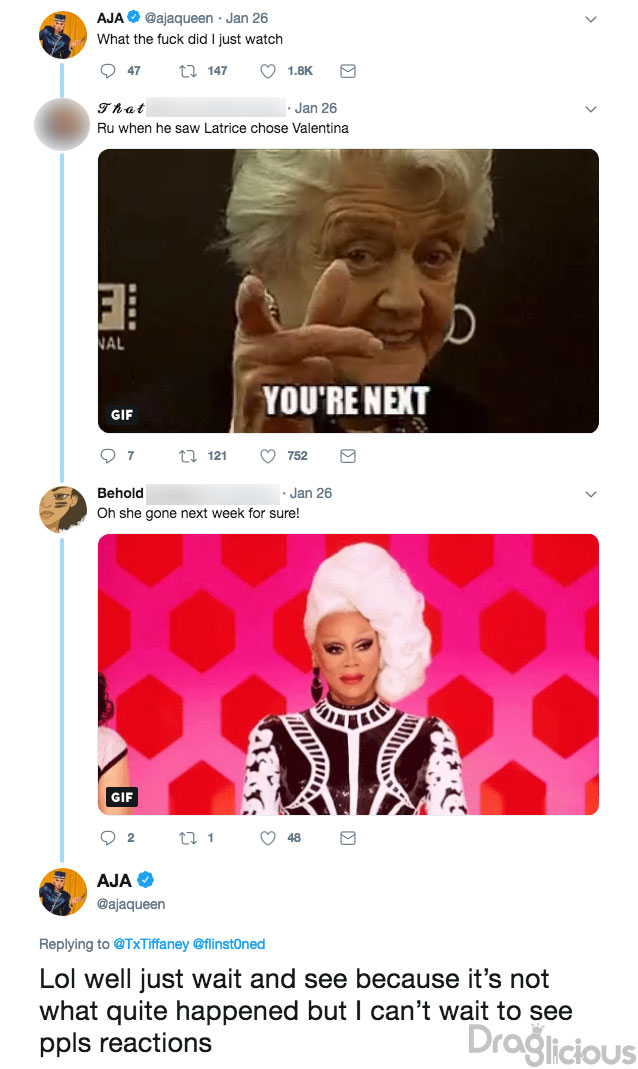This screenshot has height=1069, width=638.
Task: Like the tweet with 752 likes
Action: (268, 456)
